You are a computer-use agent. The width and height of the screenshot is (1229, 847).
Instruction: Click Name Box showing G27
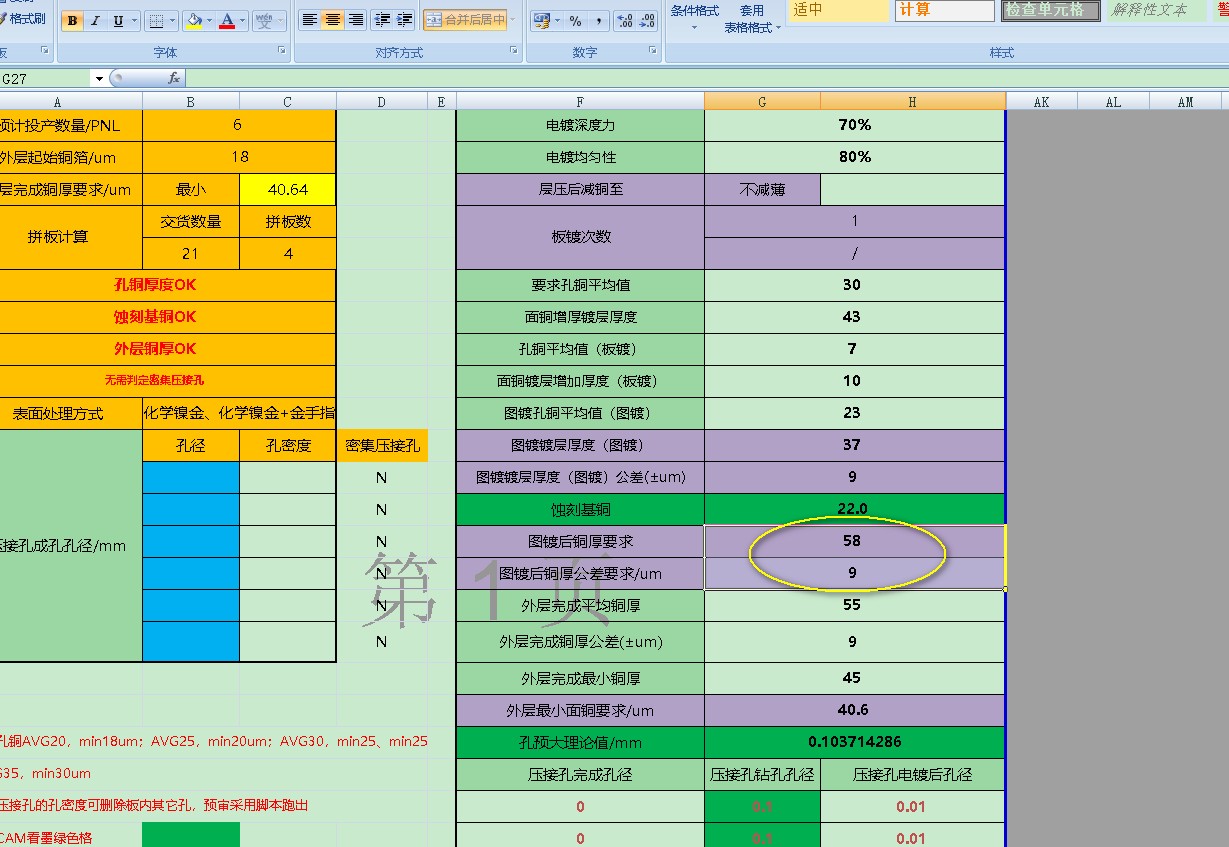[x=45, y=78]
